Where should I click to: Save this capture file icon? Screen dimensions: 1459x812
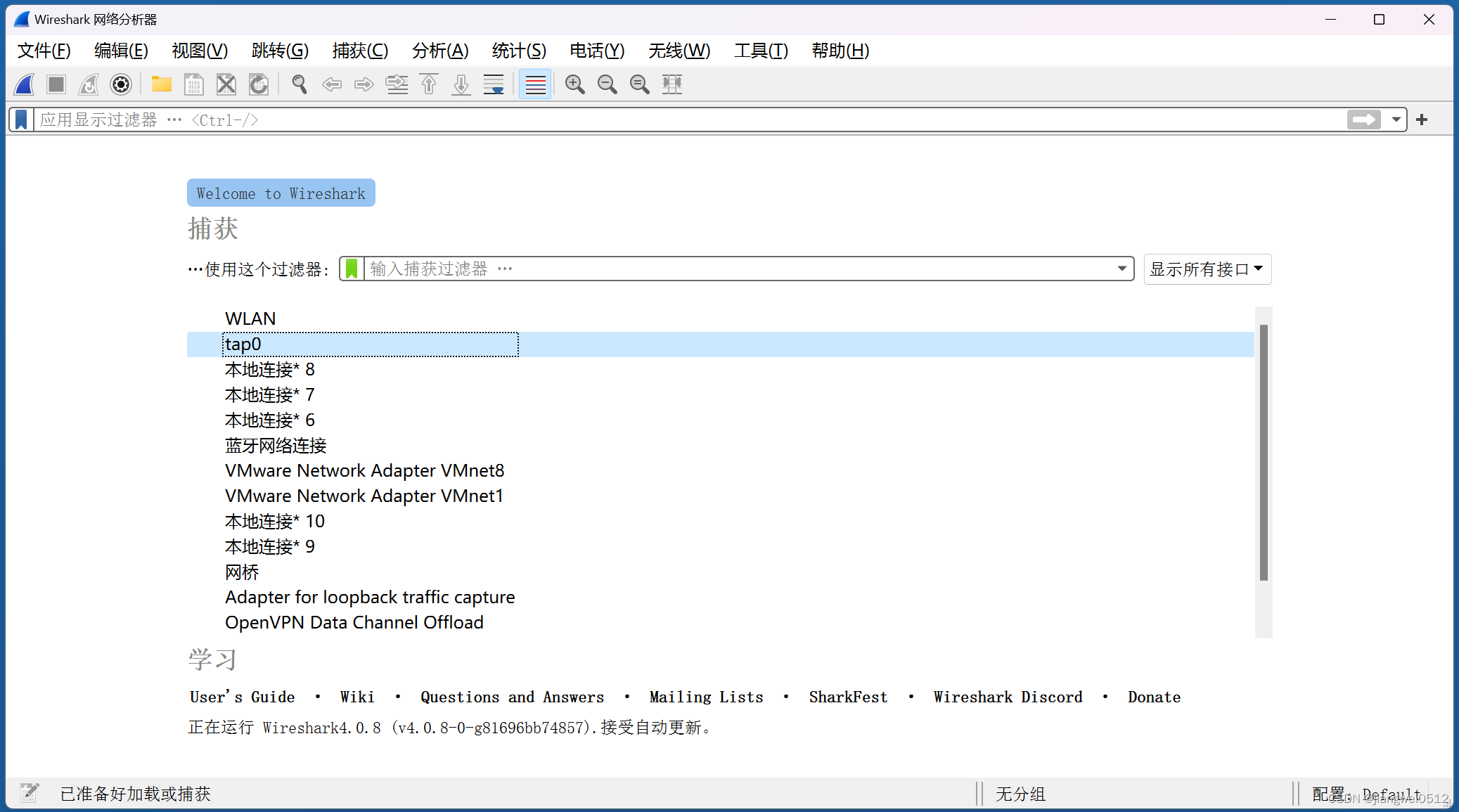(194, 84)
